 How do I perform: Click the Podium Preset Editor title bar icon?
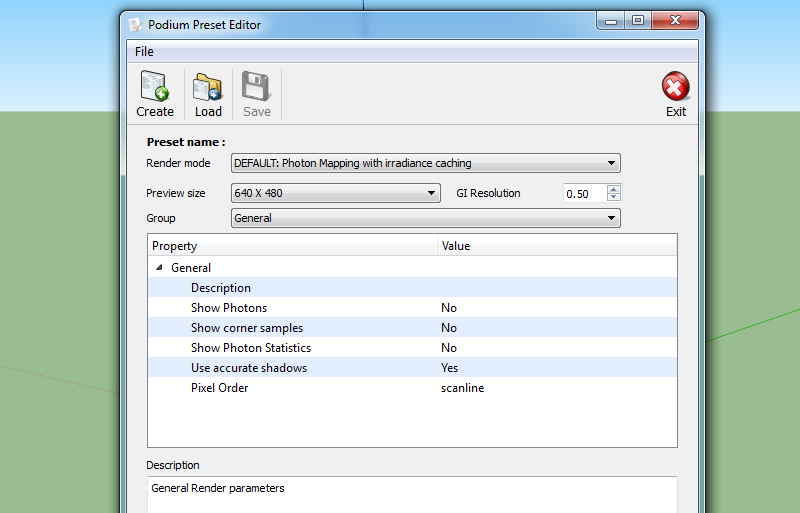(135, 25)
